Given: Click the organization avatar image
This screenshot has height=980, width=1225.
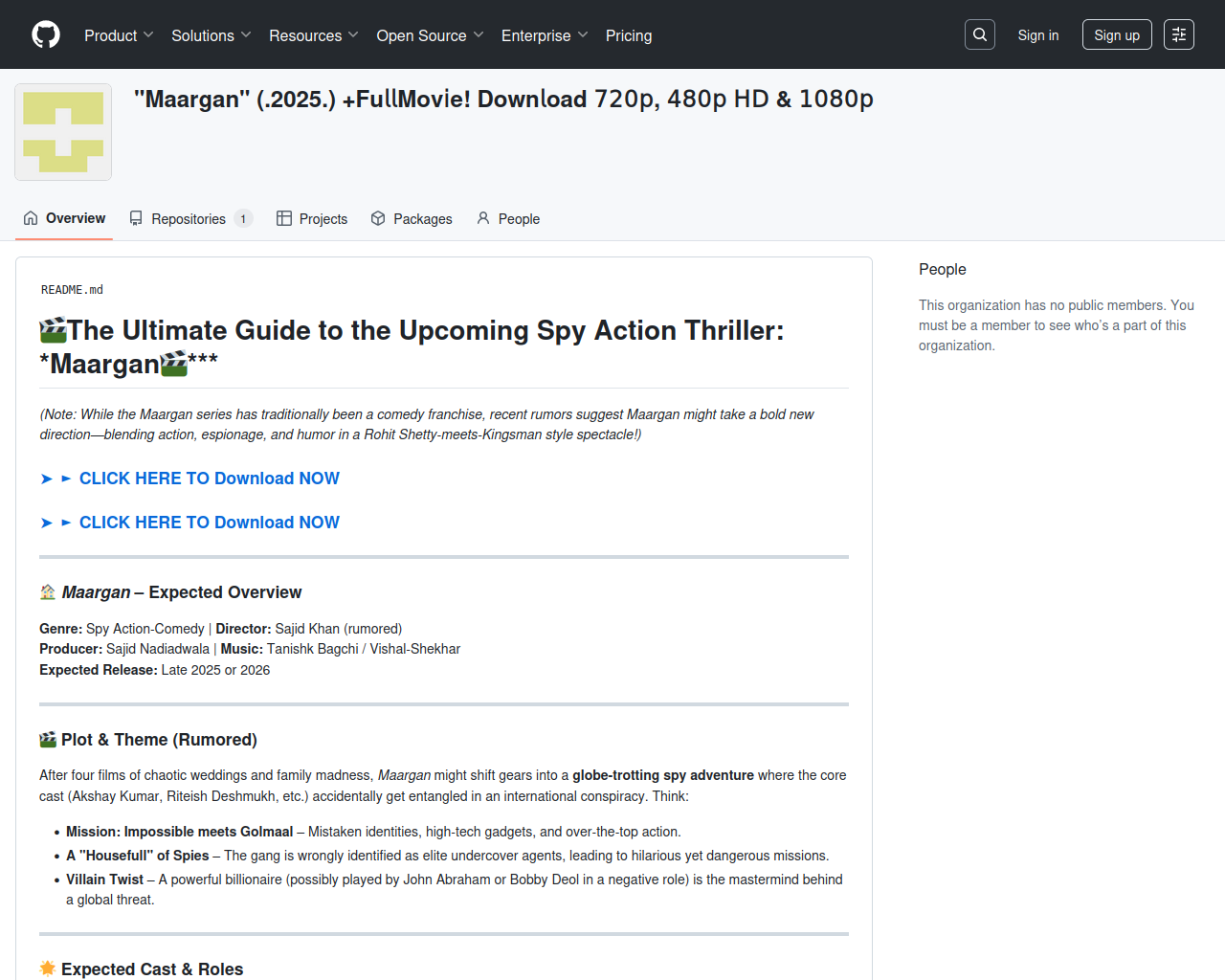Looking at the screenshot, I should (63, 132).
